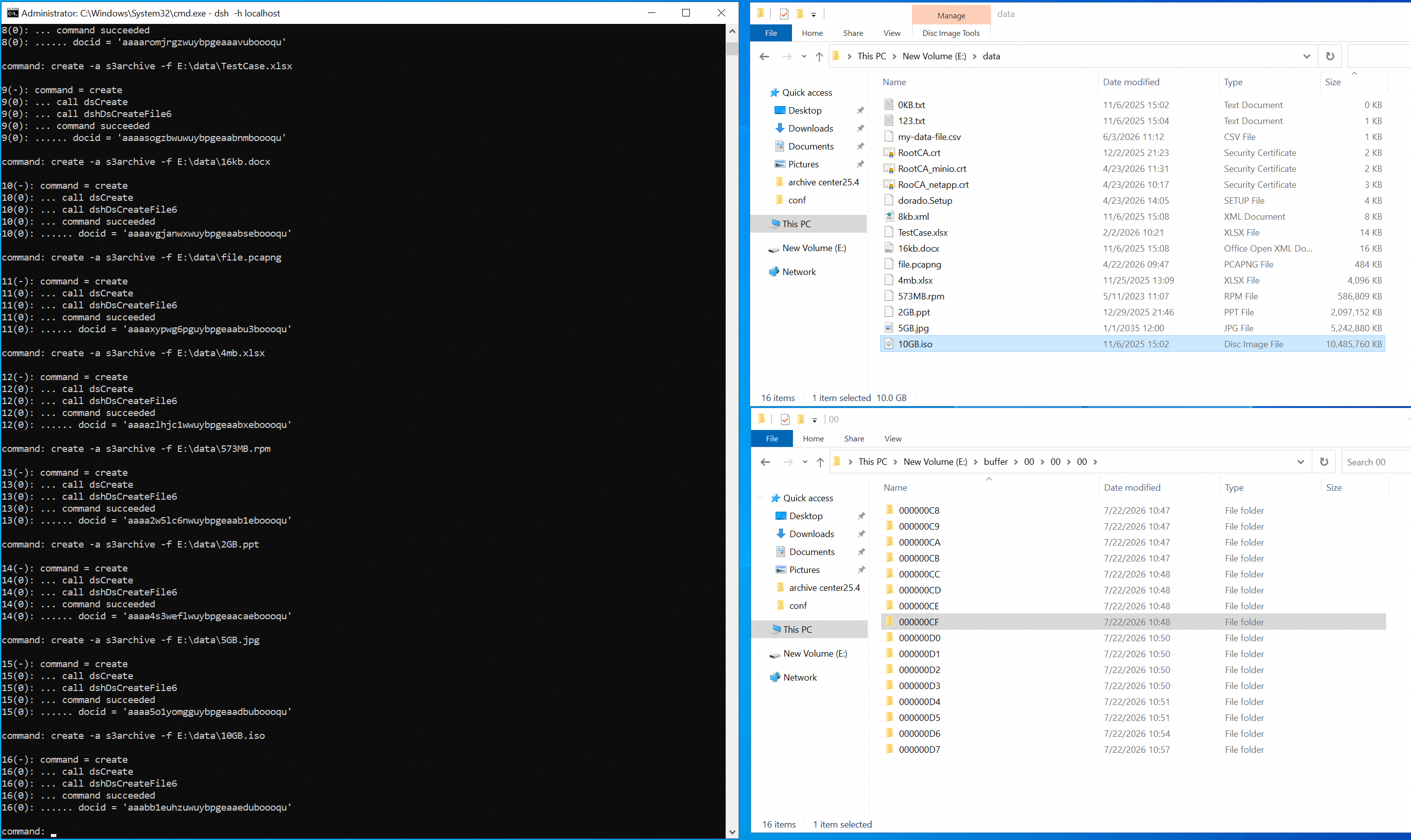Open Share tab in data window
This screenshot has height=840, width=1411.
coord(853,33)
